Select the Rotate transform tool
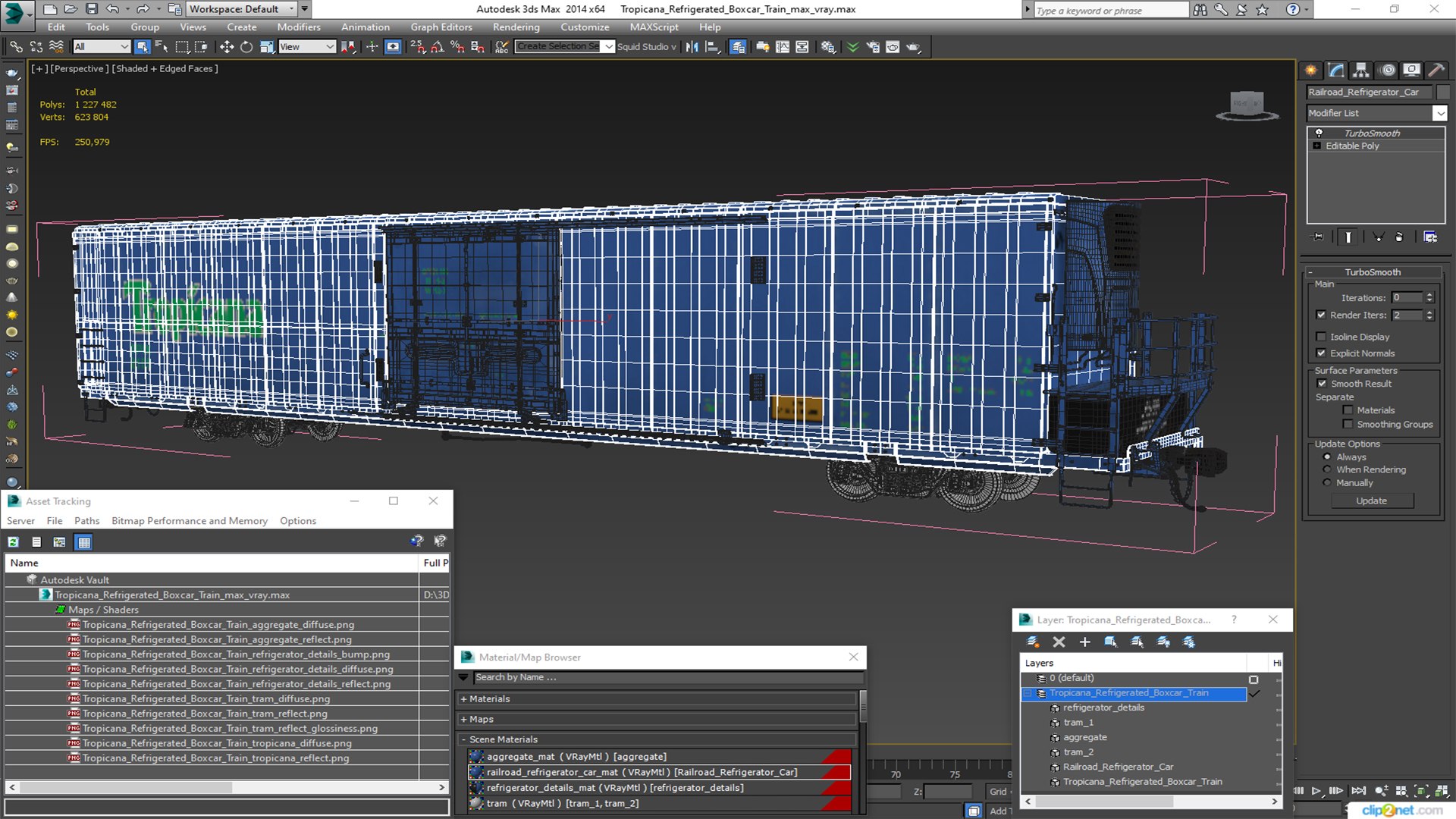This screenshot has width=1456, height=819. pos(246,47)
